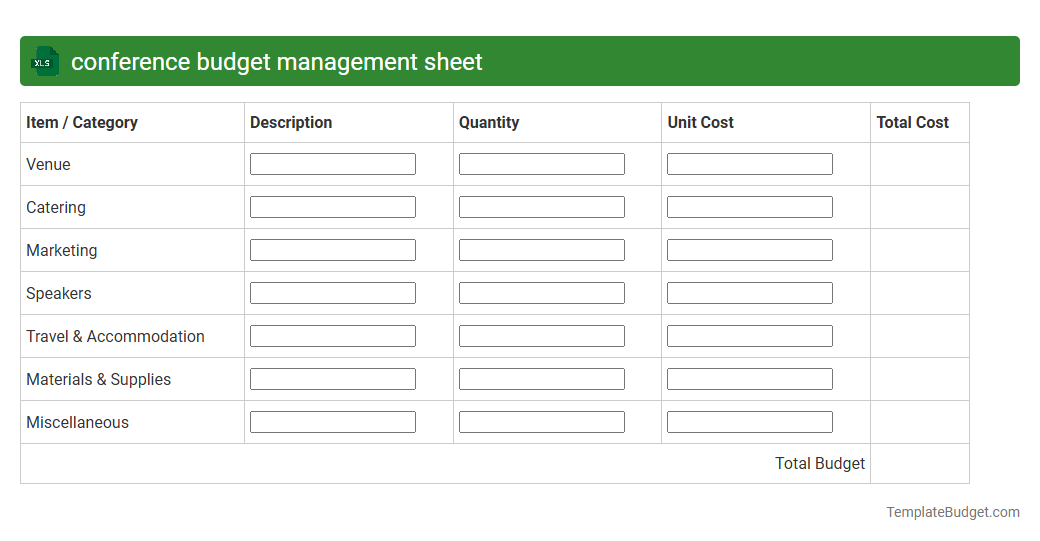Viewport: 1040px width, 541px height.
Task: Click the Venue description input field
Action: [x=333, y=164]
